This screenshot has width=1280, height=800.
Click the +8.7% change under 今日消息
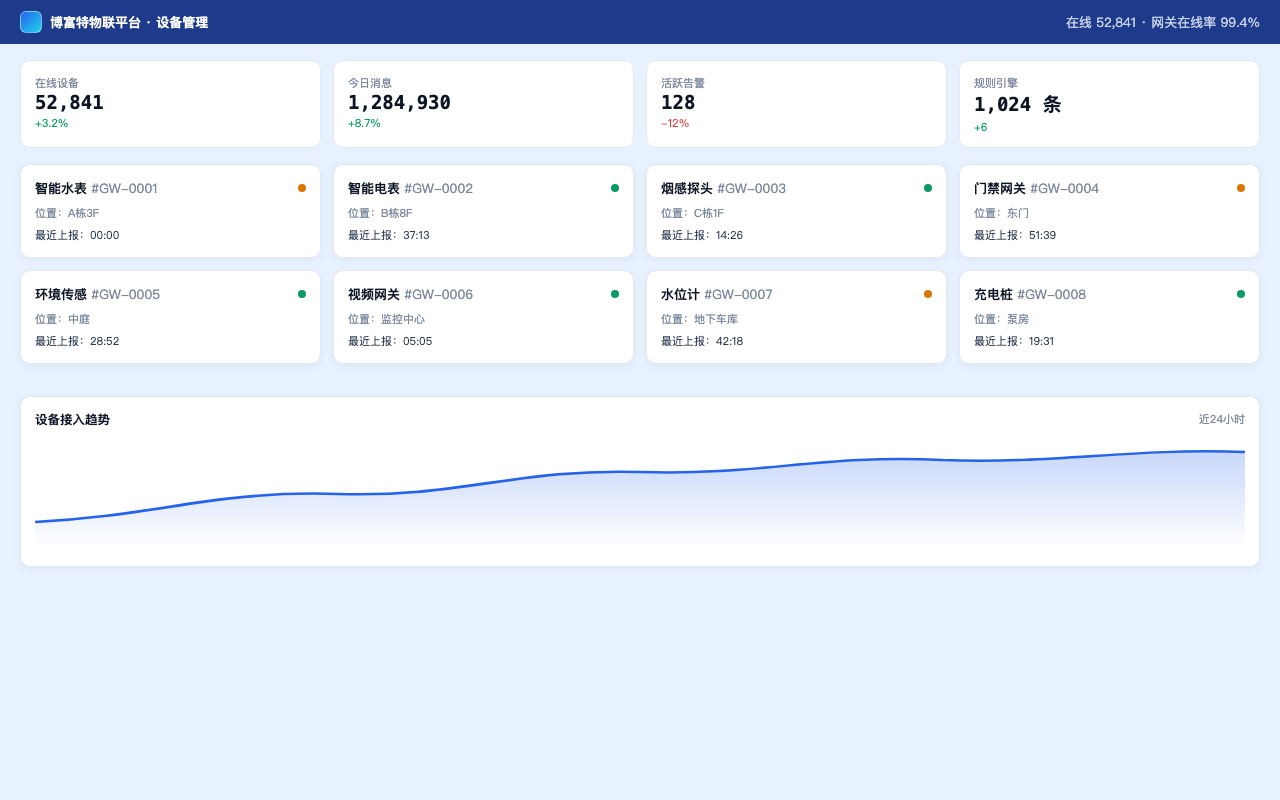click(x=364, y=123)
